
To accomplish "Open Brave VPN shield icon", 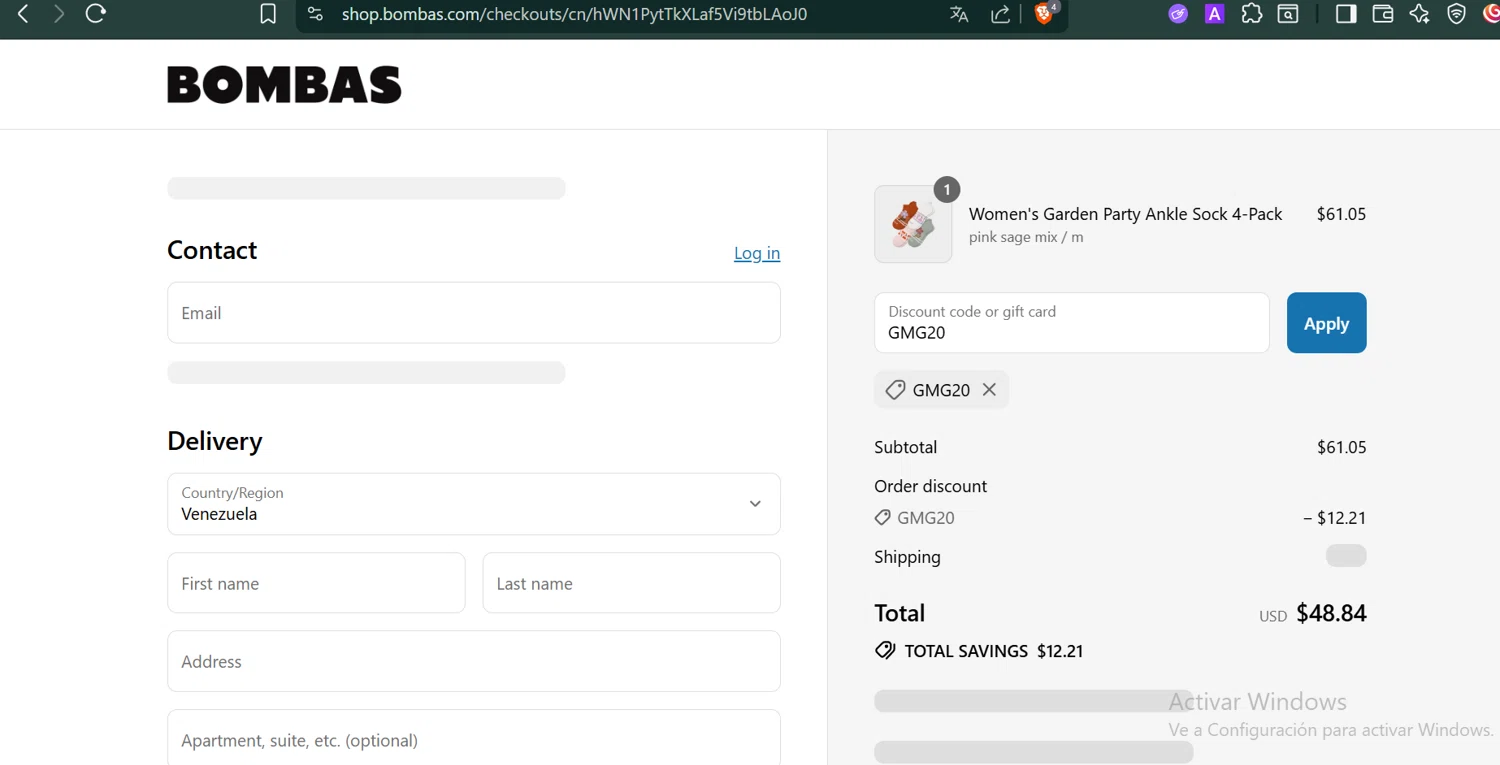I will point(1456,14).
